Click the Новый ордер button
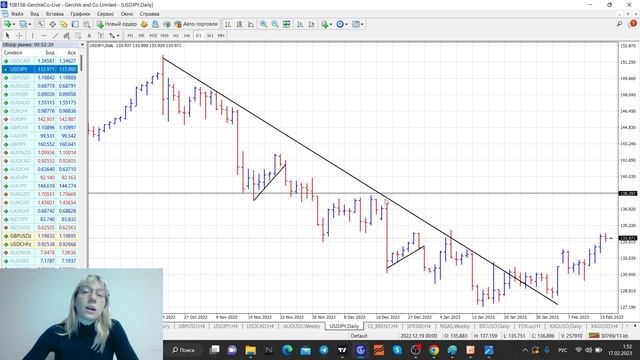 (x=116, y=24)
